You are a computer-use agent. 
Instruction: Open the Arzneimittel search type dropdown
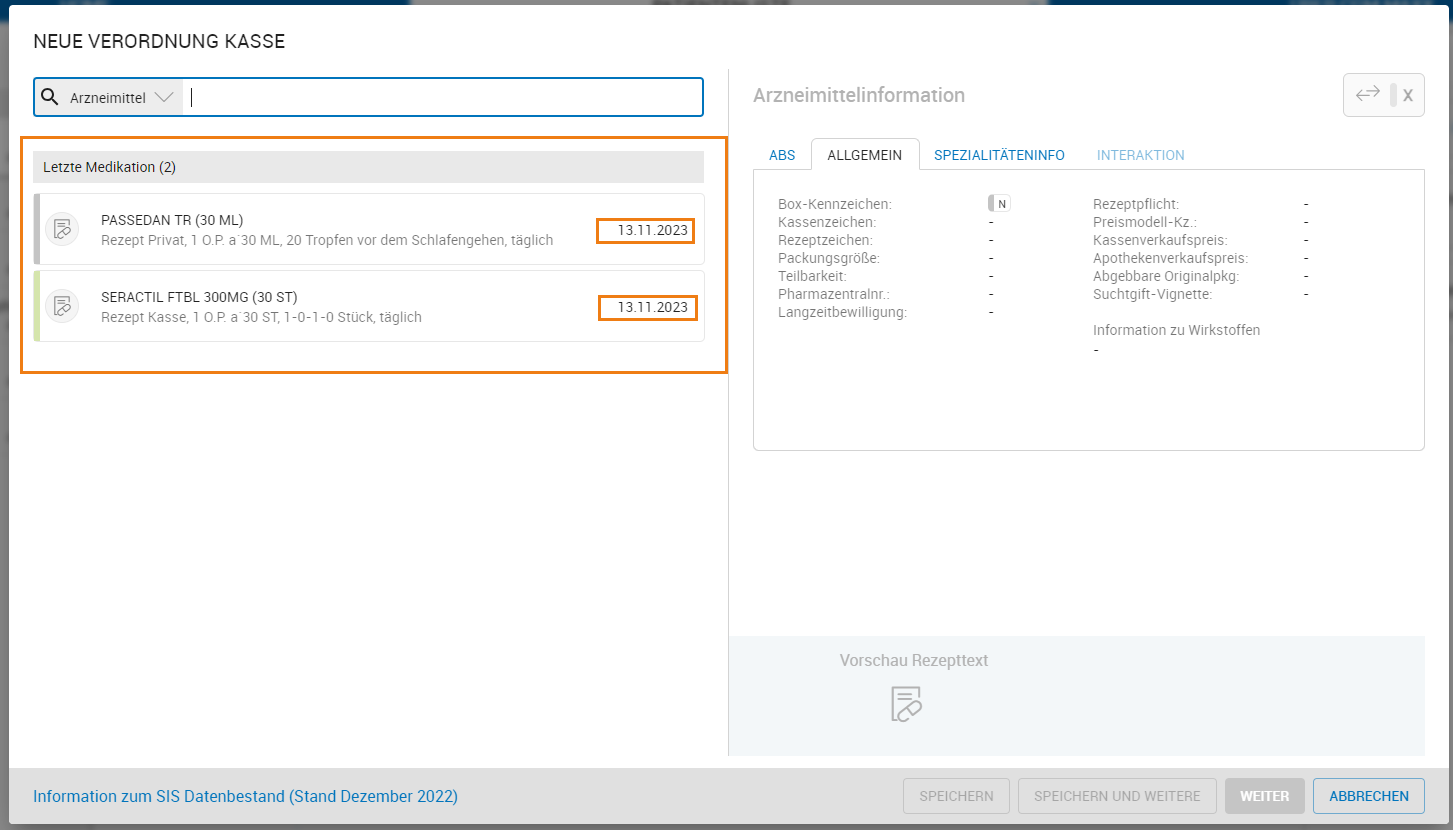[122, 98]
